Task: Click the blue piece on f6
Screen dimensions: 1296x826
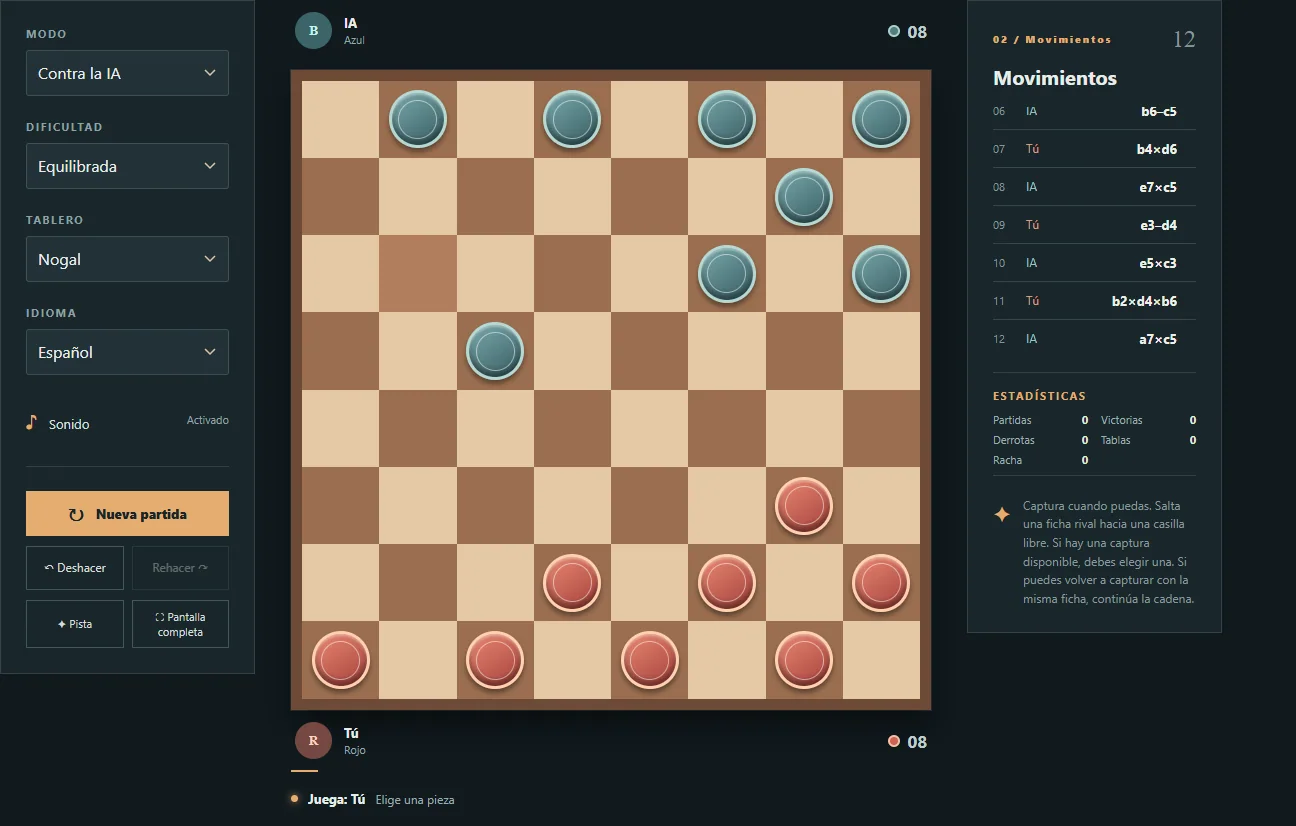Action: [x=727, y=274]
